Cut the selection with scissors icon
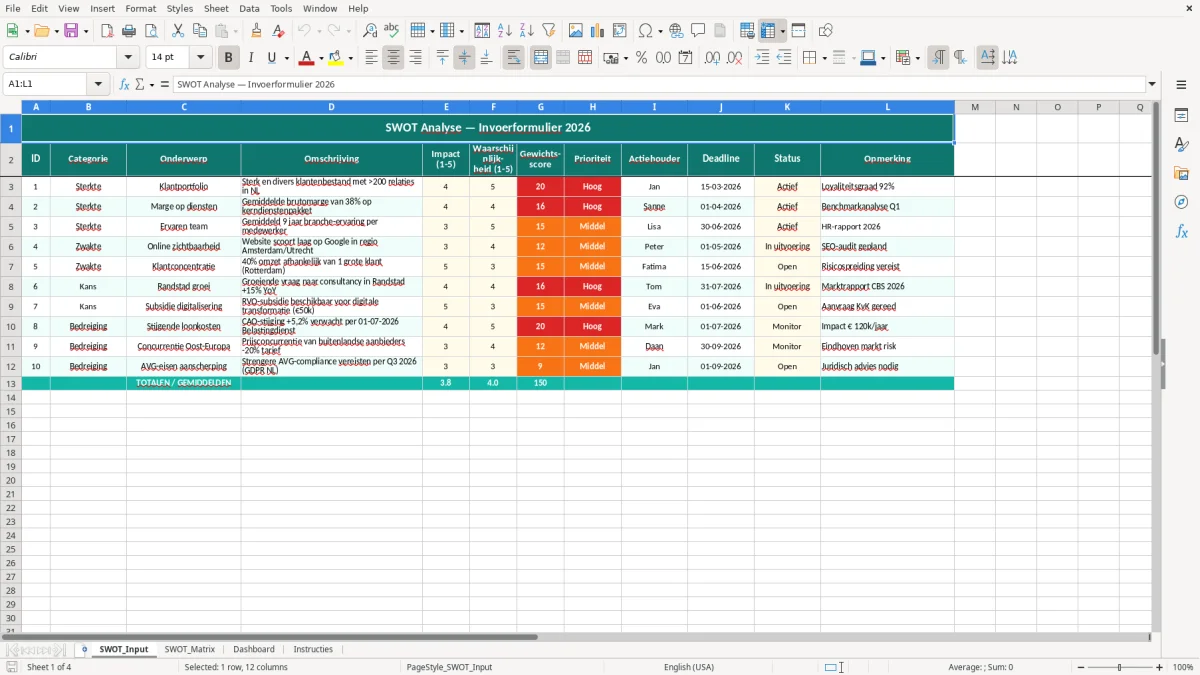 click(178, 31)
